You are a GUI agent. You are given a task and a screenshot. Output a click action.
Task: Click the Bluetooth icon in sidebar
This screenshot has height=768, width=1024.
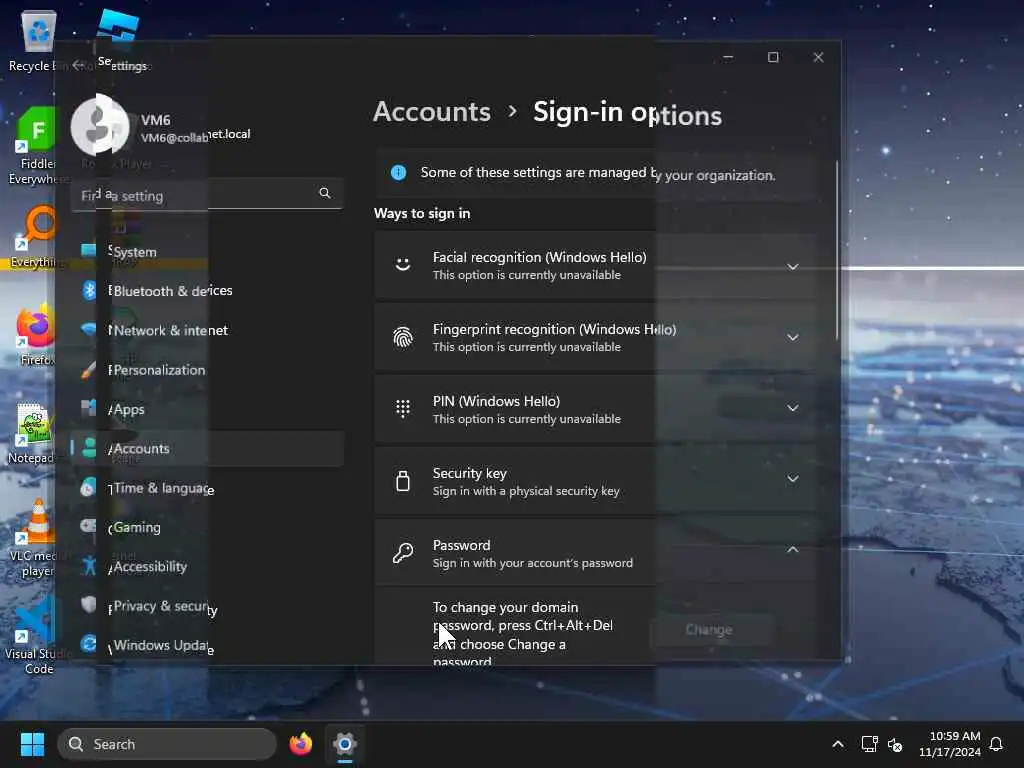[89, 290]
